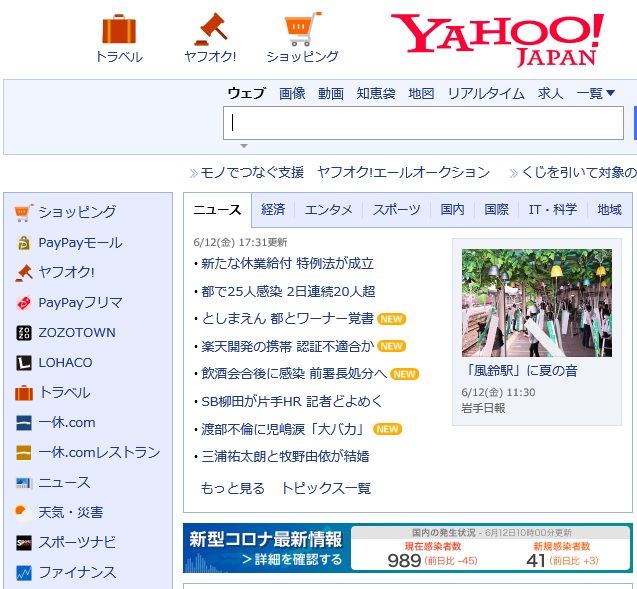
Task: Open モノでつなぐ支援 エールオークション link
Action: [x=345, y=173]
